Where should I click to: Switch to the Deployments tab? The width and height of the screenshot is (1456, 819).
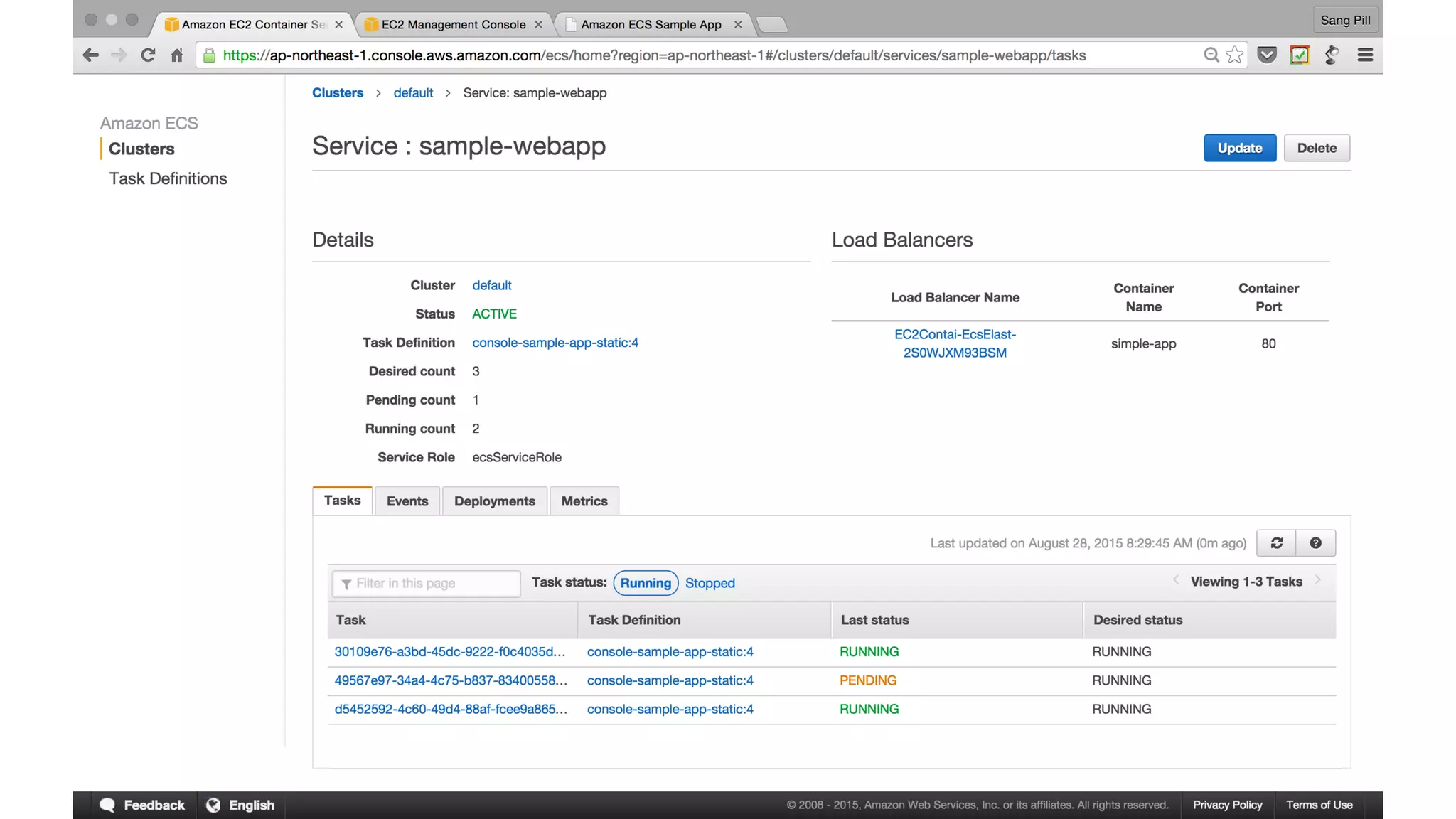tap(494, 501)
